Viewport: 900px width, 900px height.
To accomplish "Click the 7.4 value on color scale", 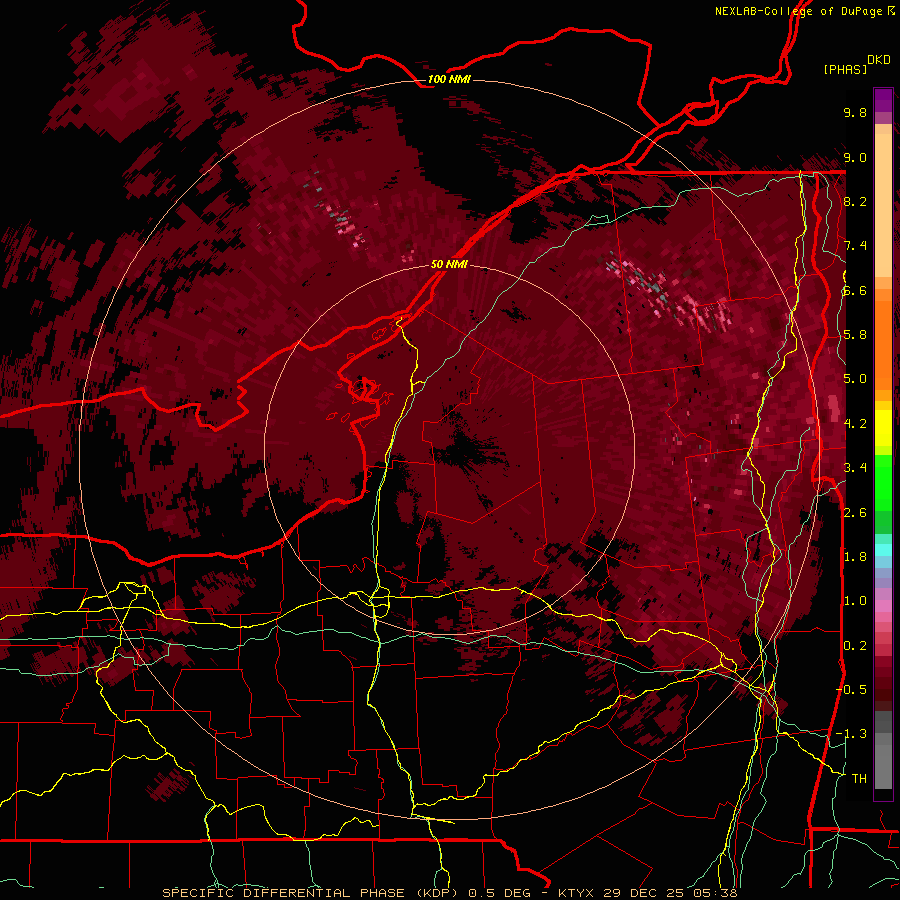I will (855, 246).
